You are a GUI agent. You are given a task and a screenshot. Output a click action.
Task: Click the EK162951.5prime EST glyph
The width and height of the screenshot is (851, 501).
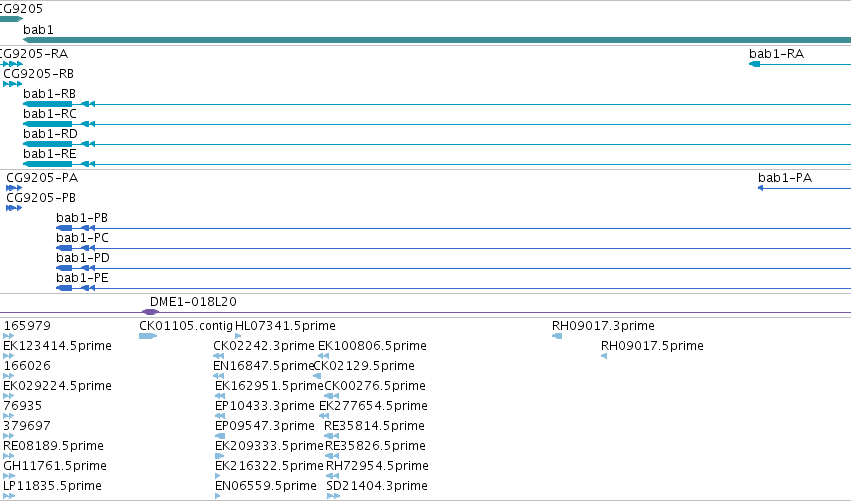tap(220, 397)
